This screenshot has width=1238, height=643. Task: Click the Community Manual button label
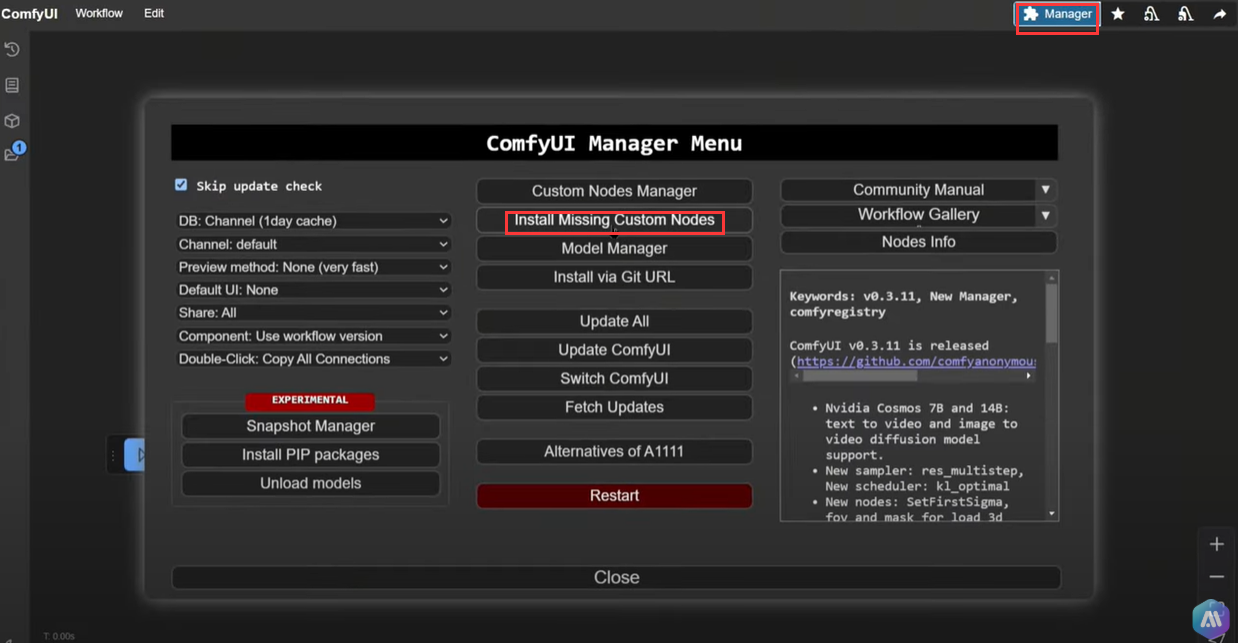tap(918, 190)
